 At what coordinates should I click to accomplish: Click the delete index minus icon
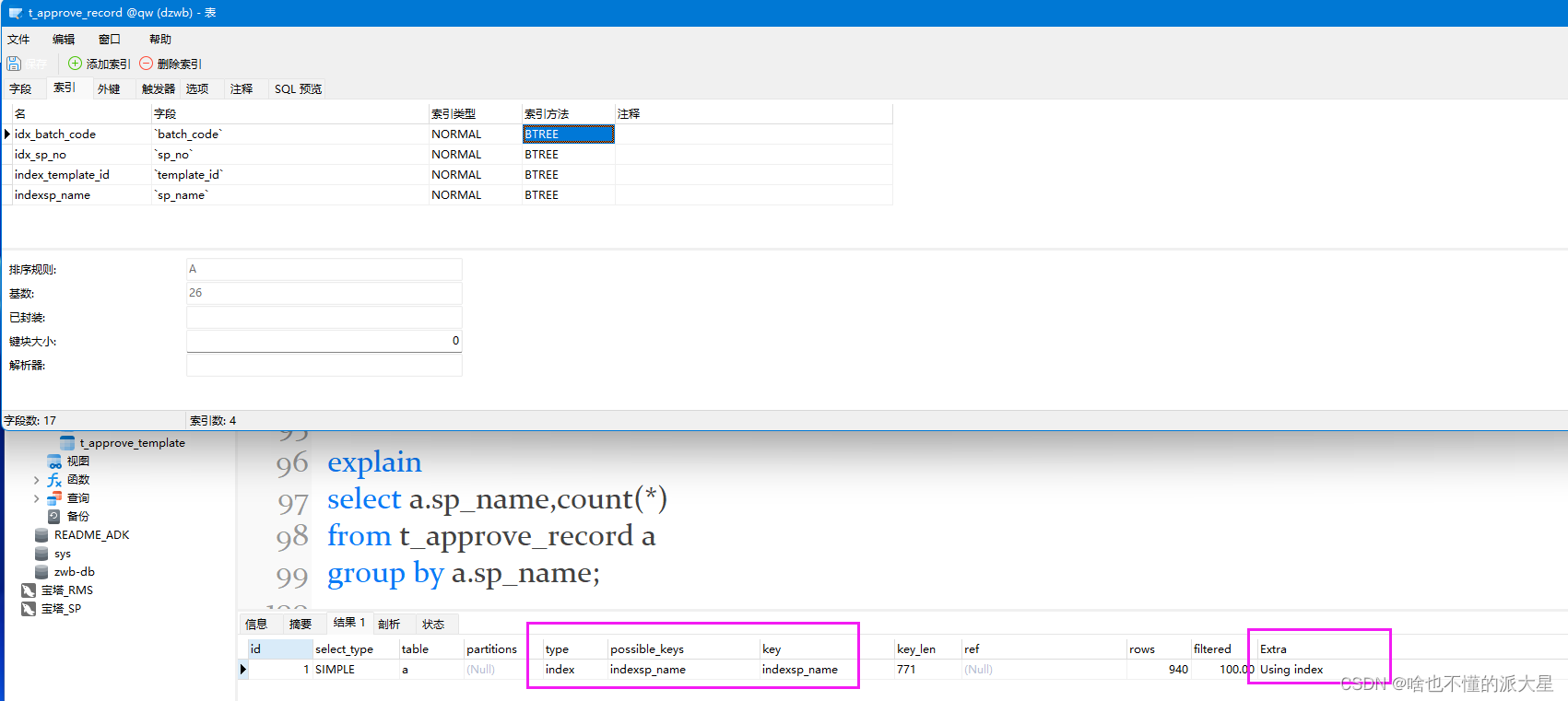147,64
